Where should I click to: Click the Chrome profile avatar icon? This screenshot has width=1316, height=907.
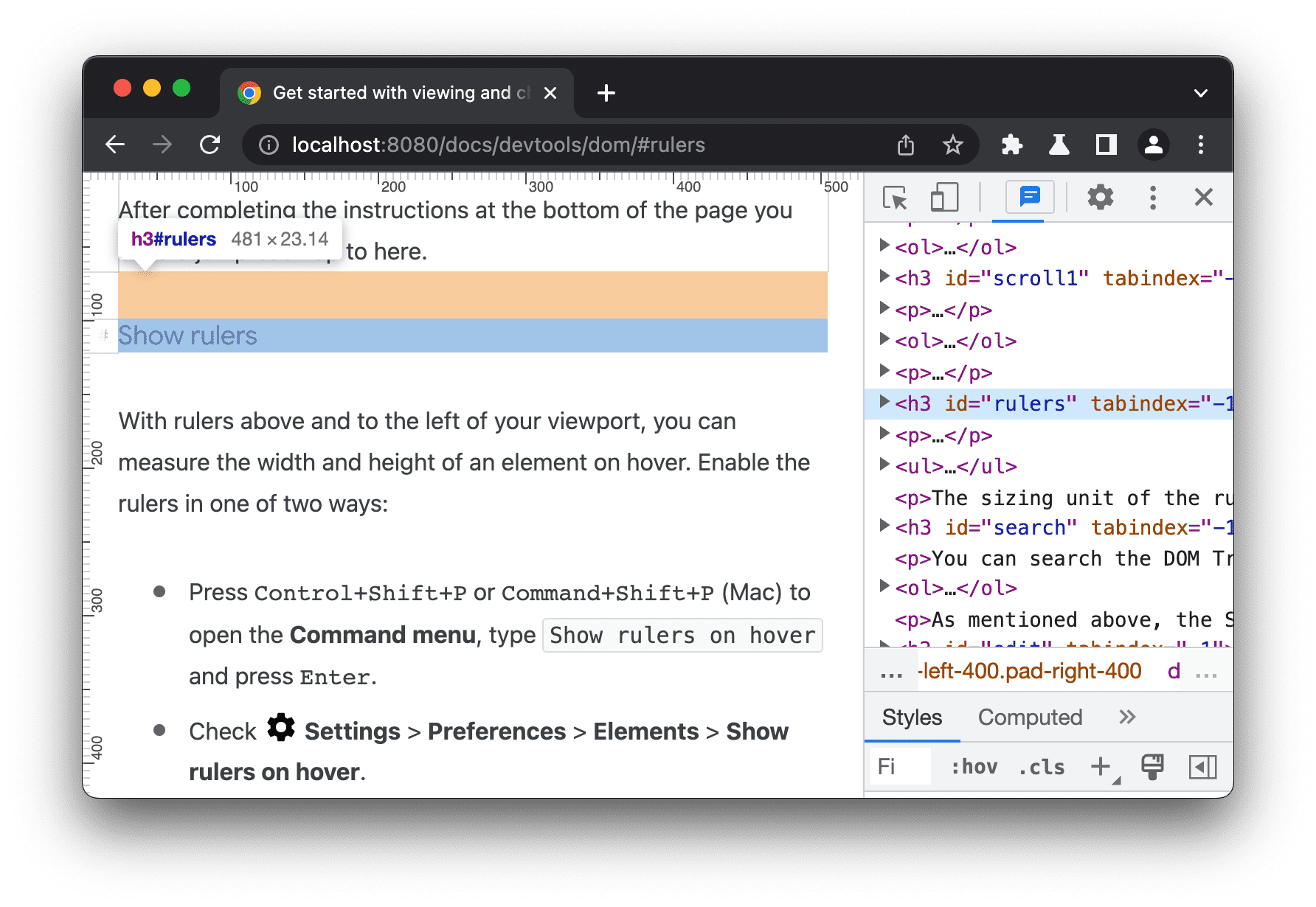(x=1153, y=145)
